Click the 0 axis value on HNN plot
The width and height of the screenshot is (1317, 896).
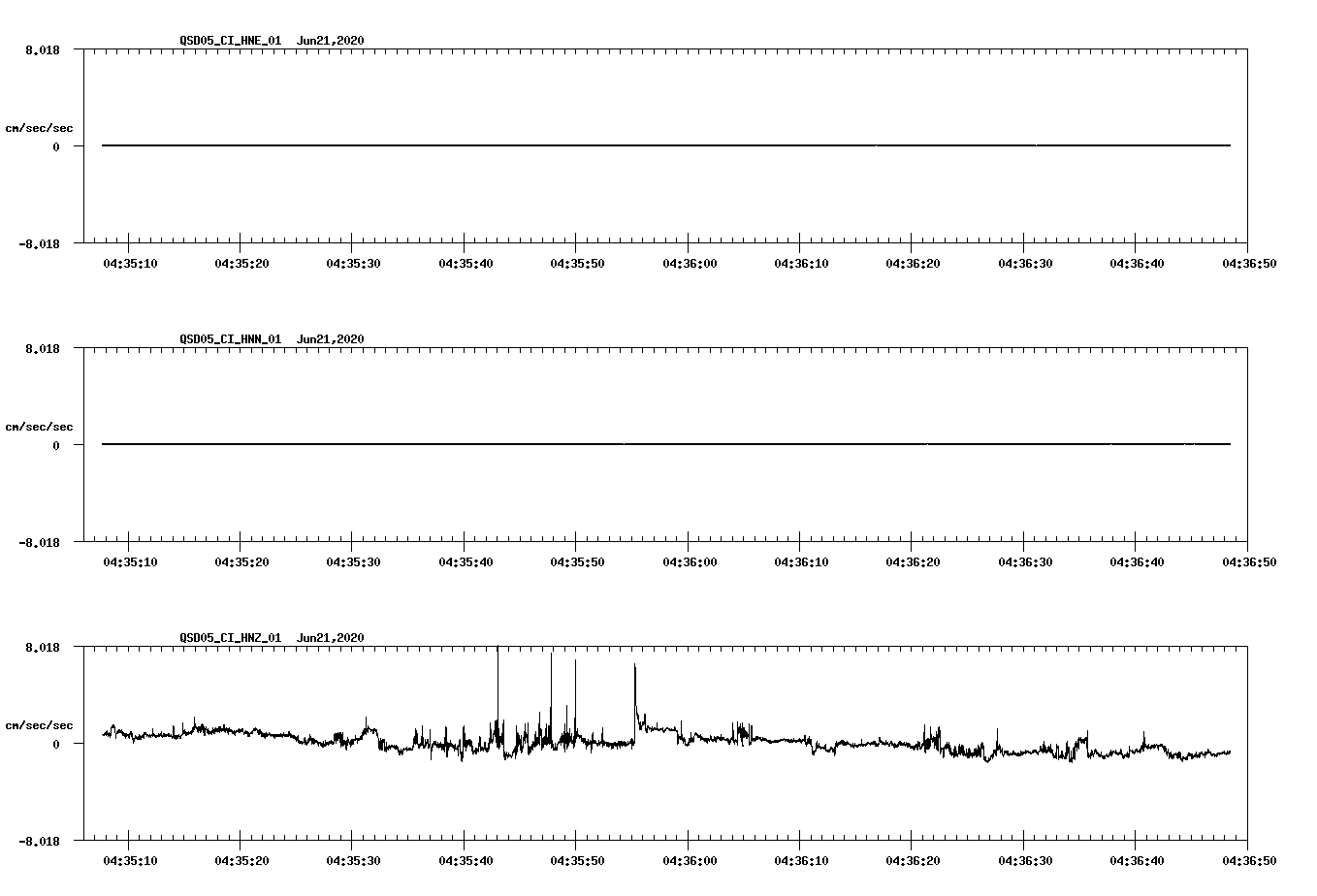[x=56, y=445]
